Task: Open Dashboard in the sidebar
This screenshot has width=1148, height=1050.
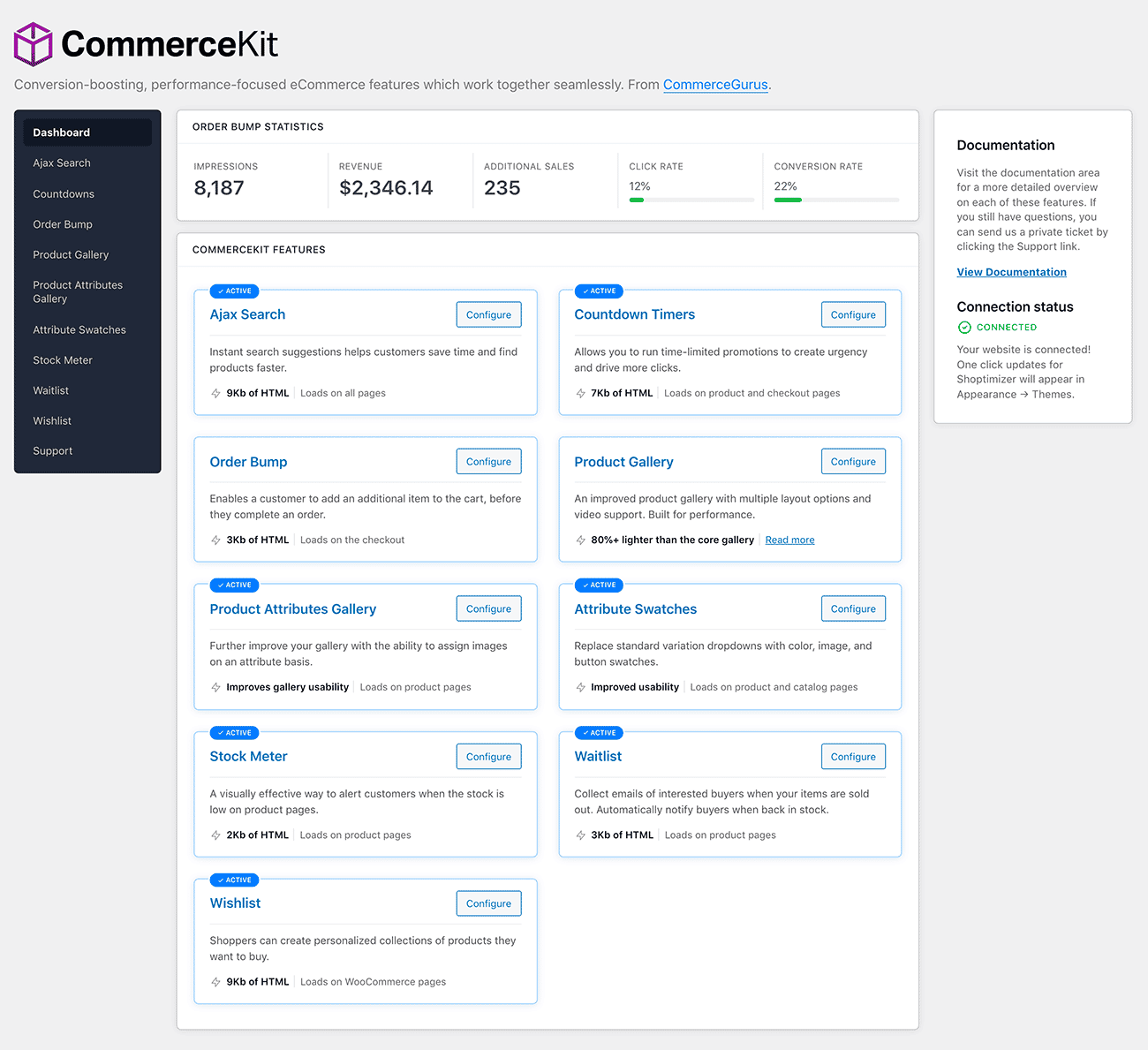Action: click(87, 132)
